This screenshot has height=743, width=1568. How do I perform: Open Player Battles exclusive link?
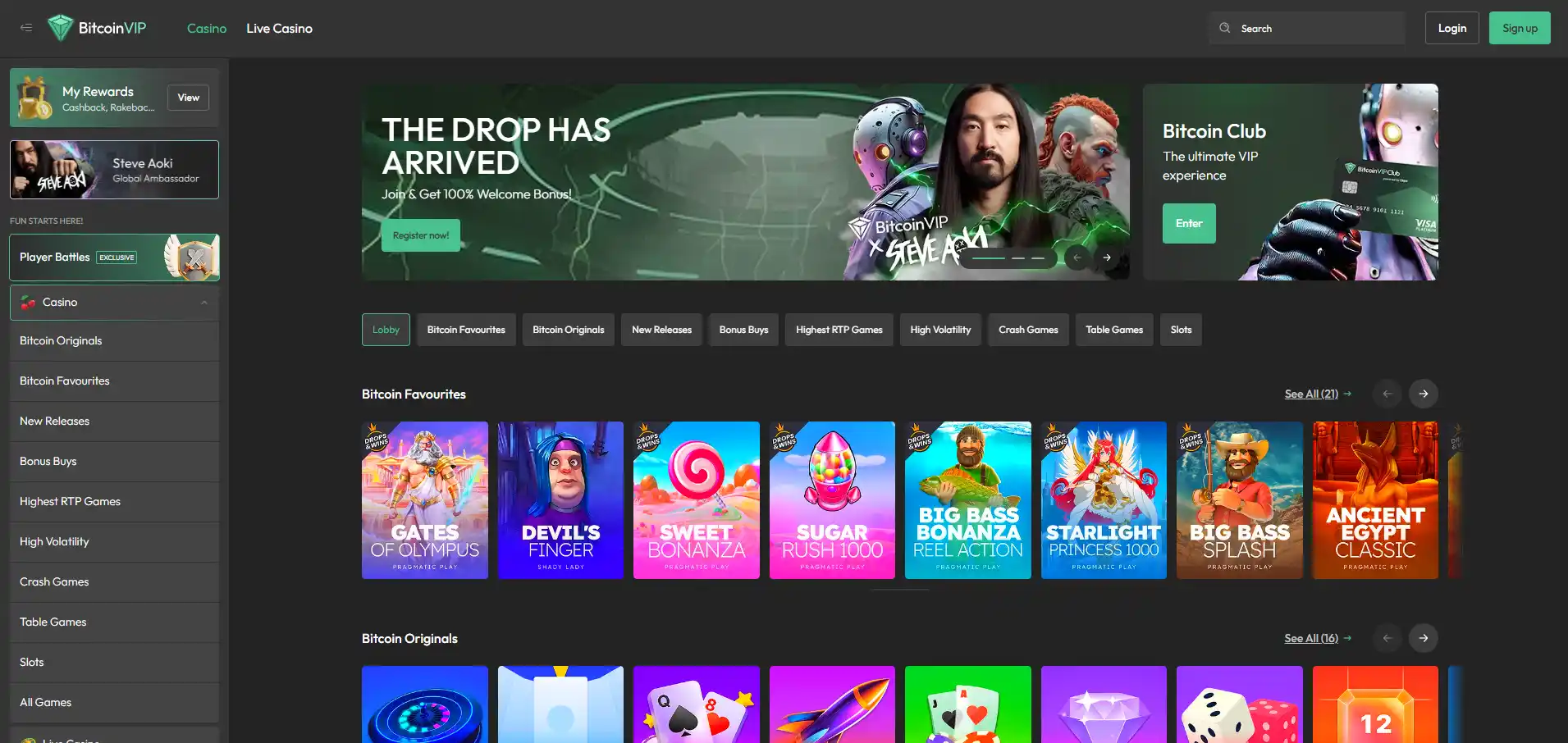(114, 258)
